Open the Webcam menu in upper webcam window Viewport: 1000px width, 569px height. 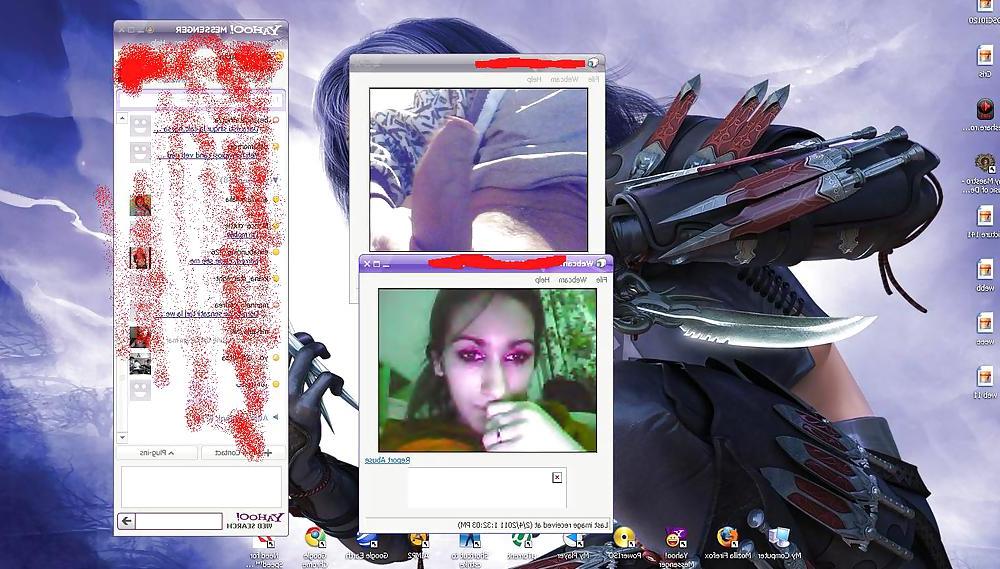(564, 79)
